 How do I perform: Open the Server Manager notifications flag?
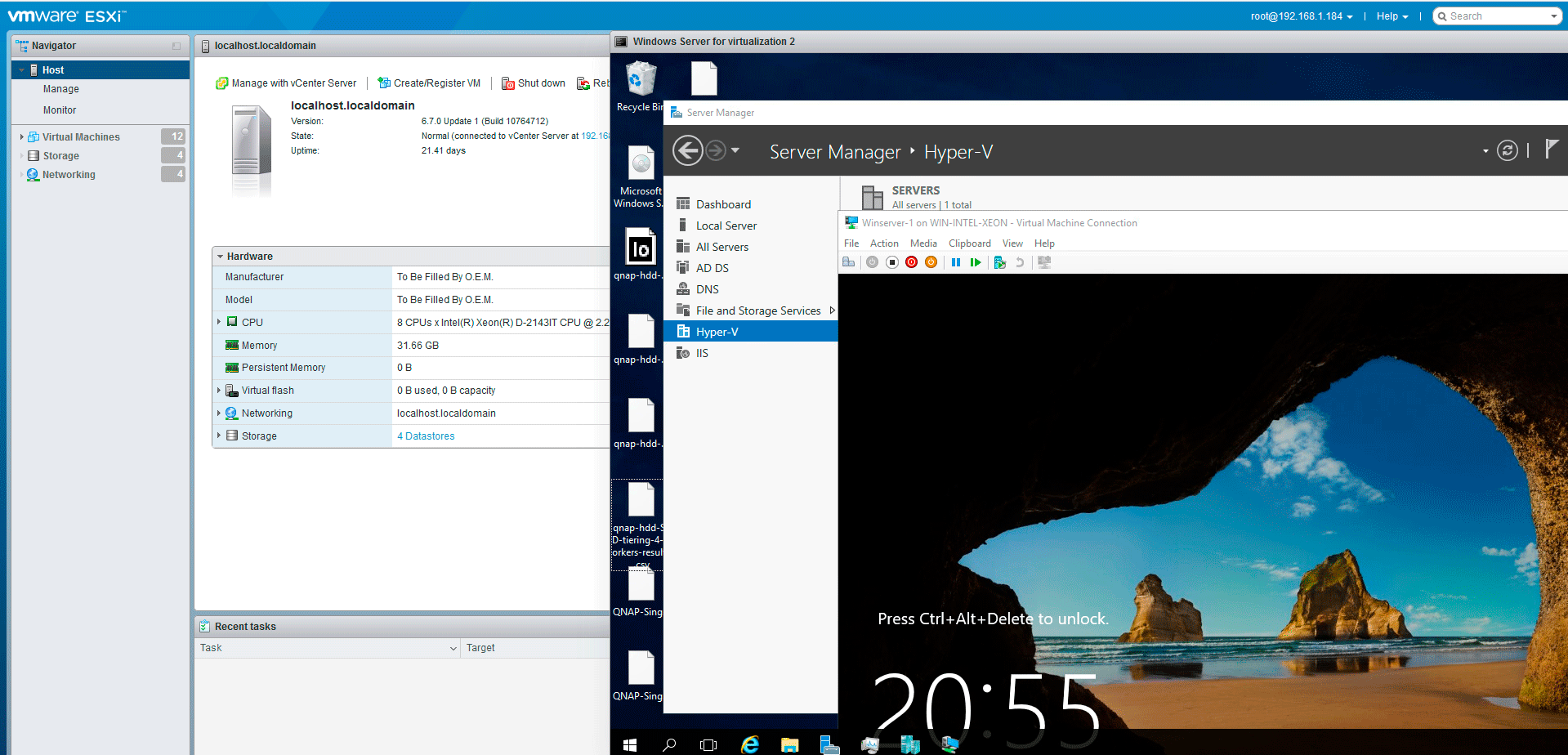point(1551,150)
